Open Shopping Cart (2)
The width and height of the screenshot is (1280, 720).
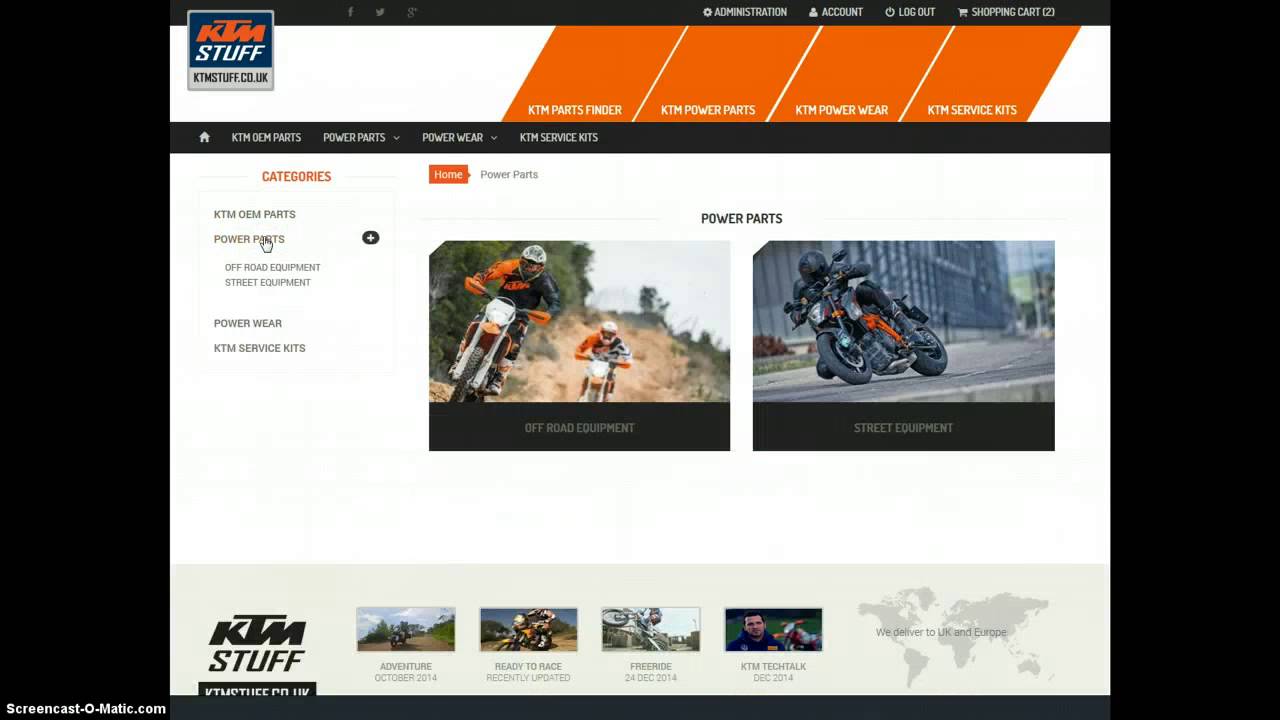1006,12
